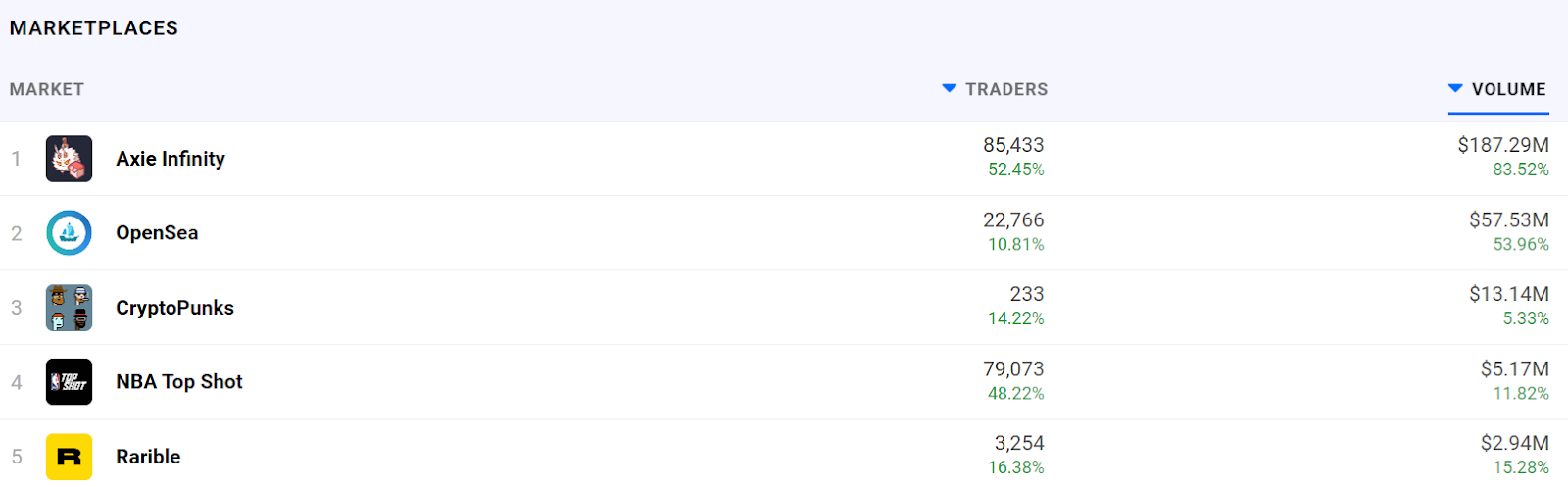Image resolution: width=1568 pixels, height=487 pixels.
Task: Open the Axie Infinity marketplace link
Action: point(171,159)
